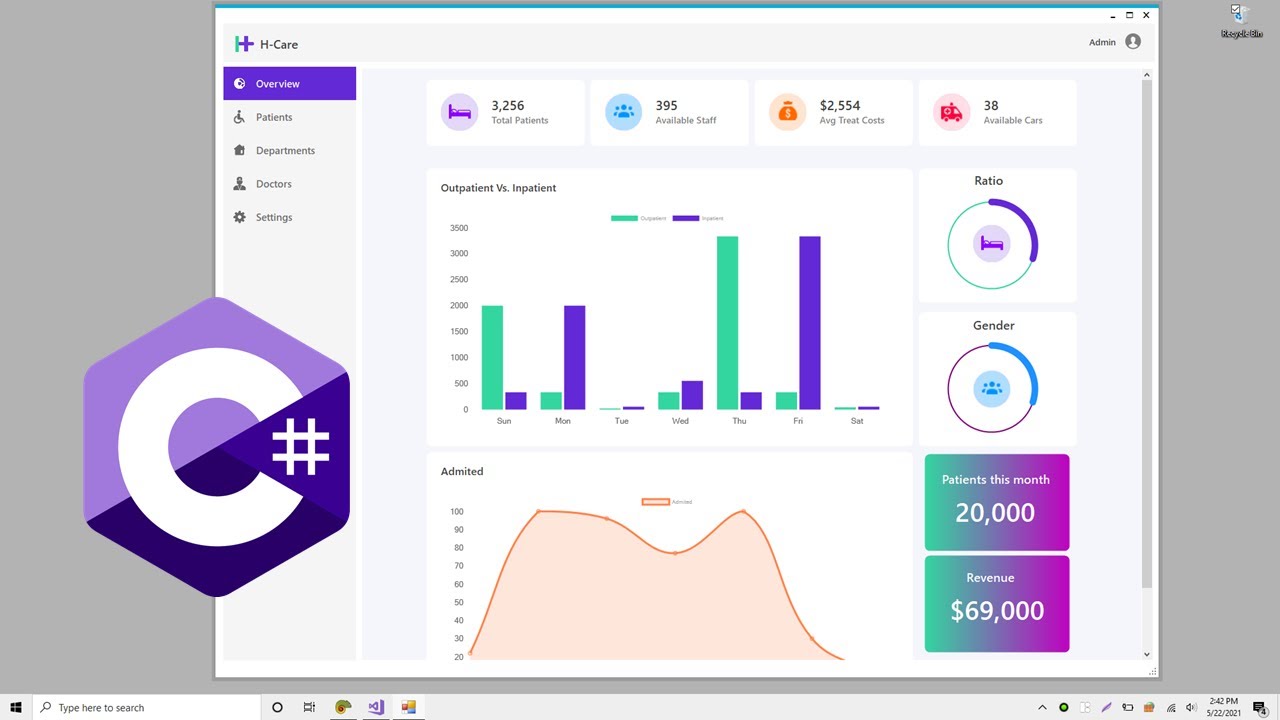Open Visual Studio from the taskbar

pyautogui.click(x=376, y=707)
